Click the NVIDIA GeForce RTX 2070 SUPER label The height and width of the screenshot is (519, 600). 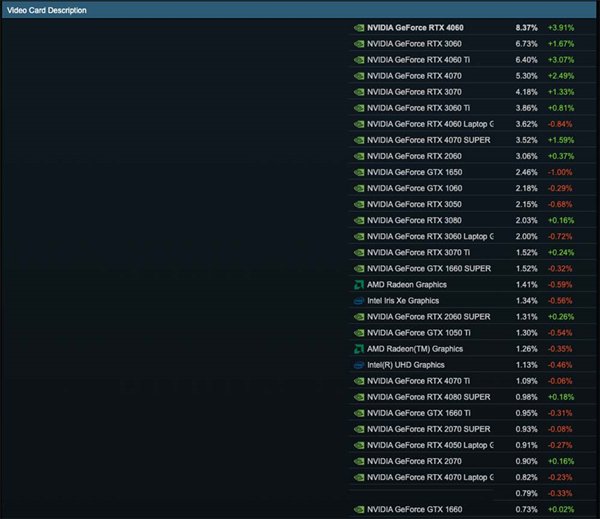429,430
